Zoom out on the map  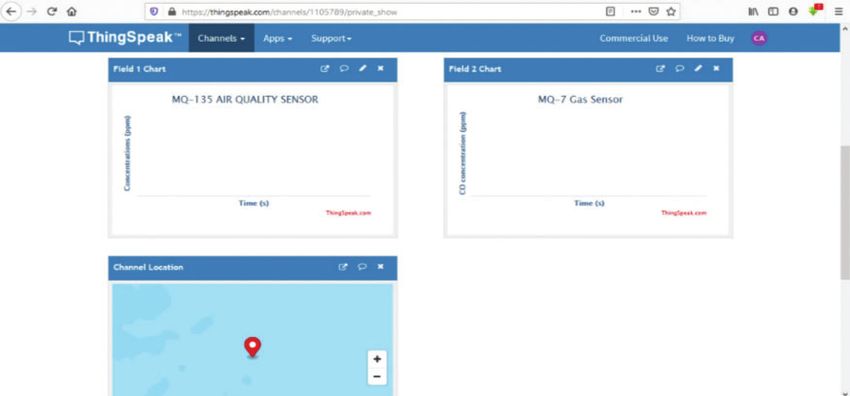[x=377, y=376]
